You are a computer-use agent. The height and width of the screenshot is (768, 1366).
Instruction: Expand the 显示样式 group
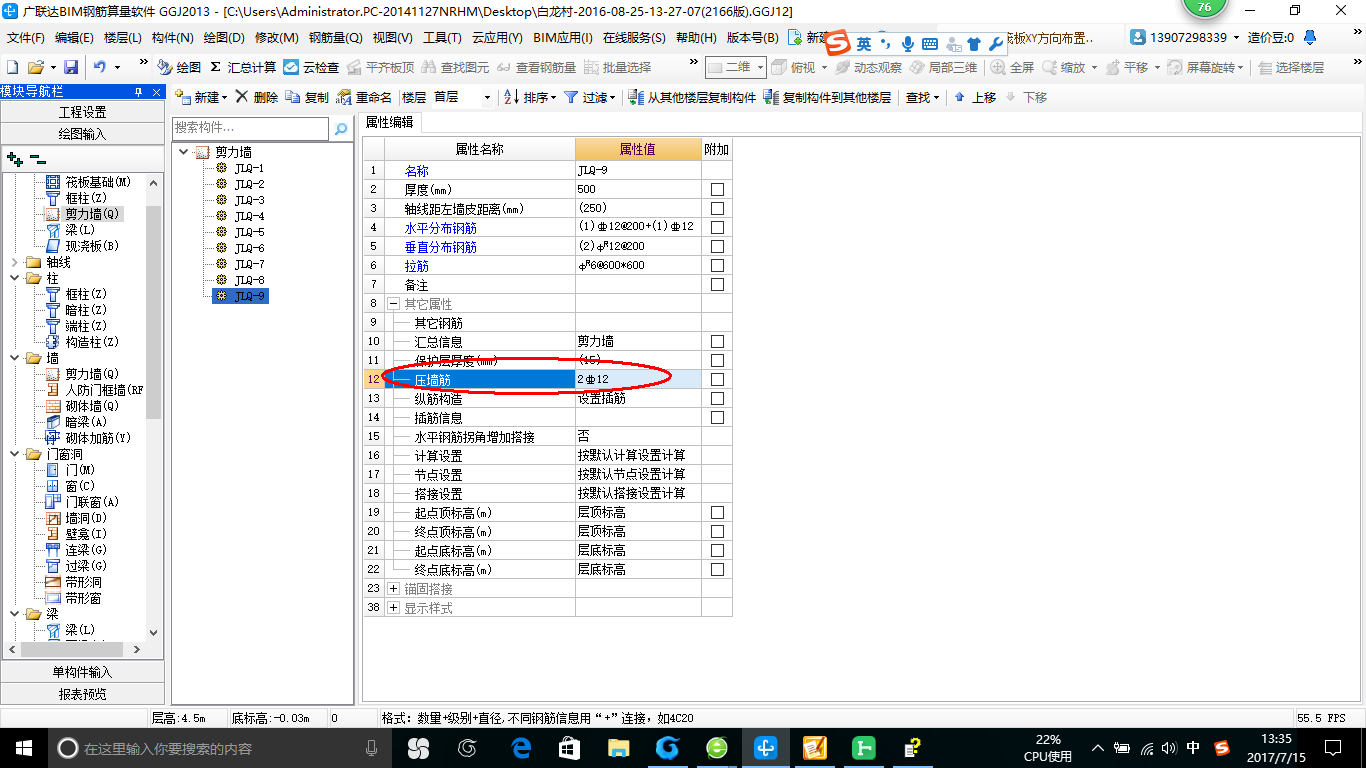(x=393, y=608)
